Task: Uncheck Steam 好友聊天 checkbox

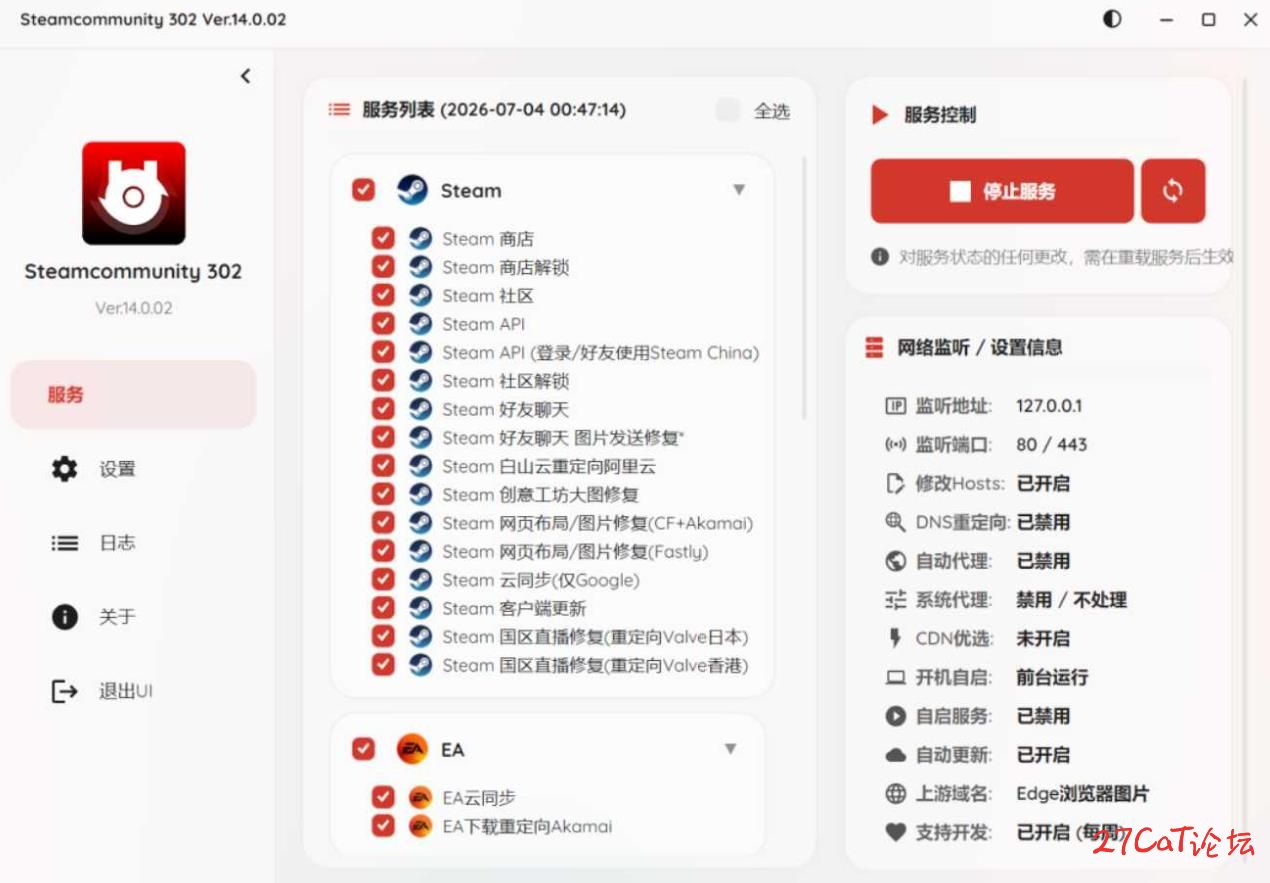Action: click(x=383, y=409)
